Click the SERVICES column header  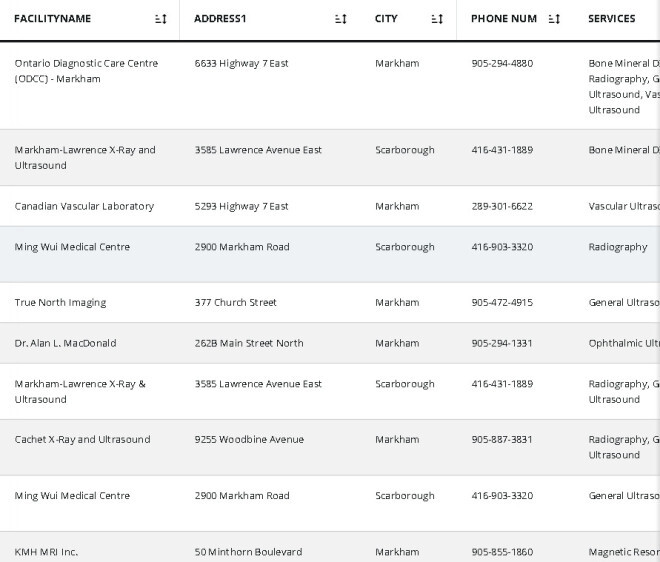[611, 19]
